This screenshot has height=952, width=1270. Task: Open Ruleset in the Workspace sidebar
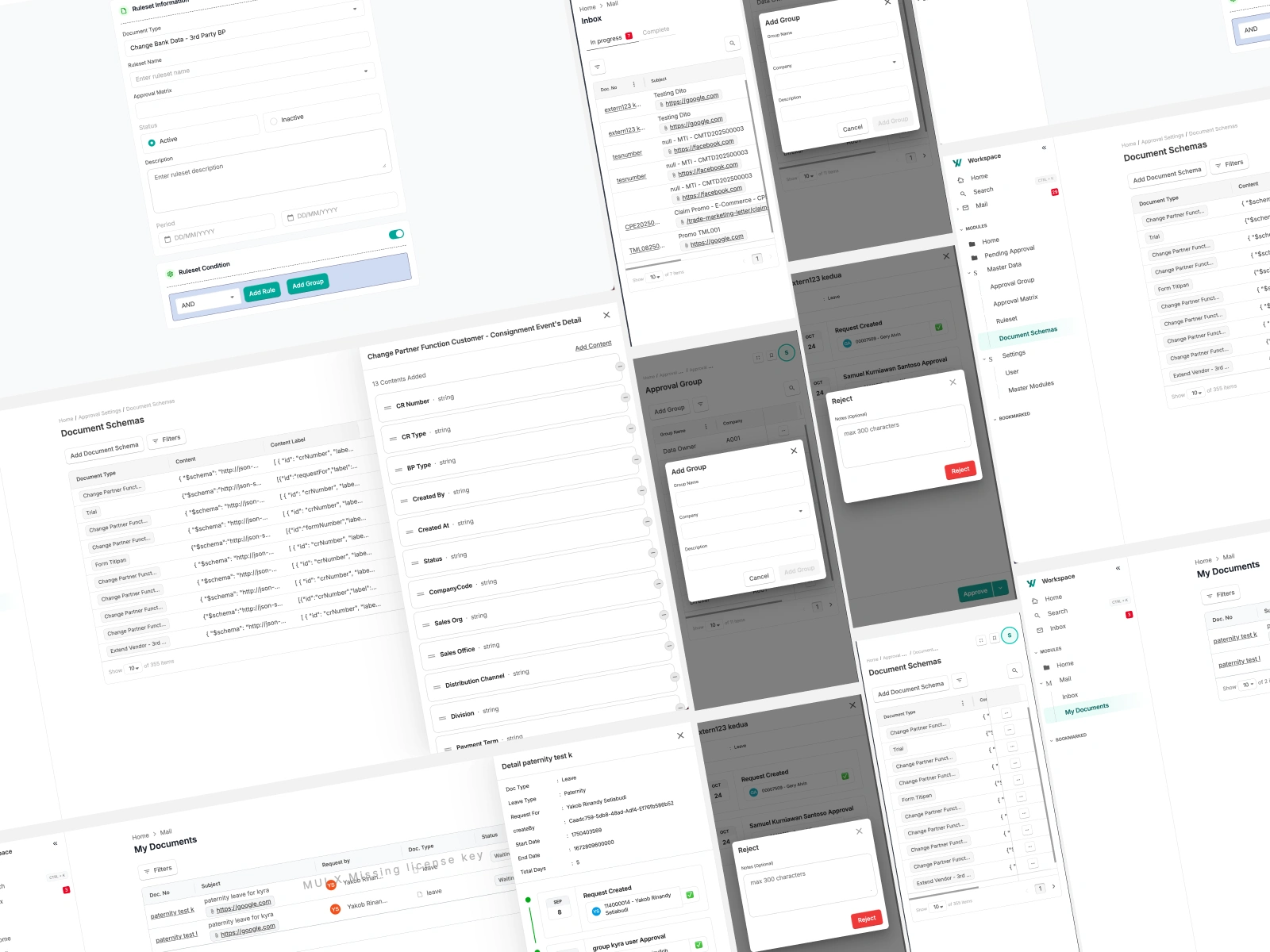1006,320
